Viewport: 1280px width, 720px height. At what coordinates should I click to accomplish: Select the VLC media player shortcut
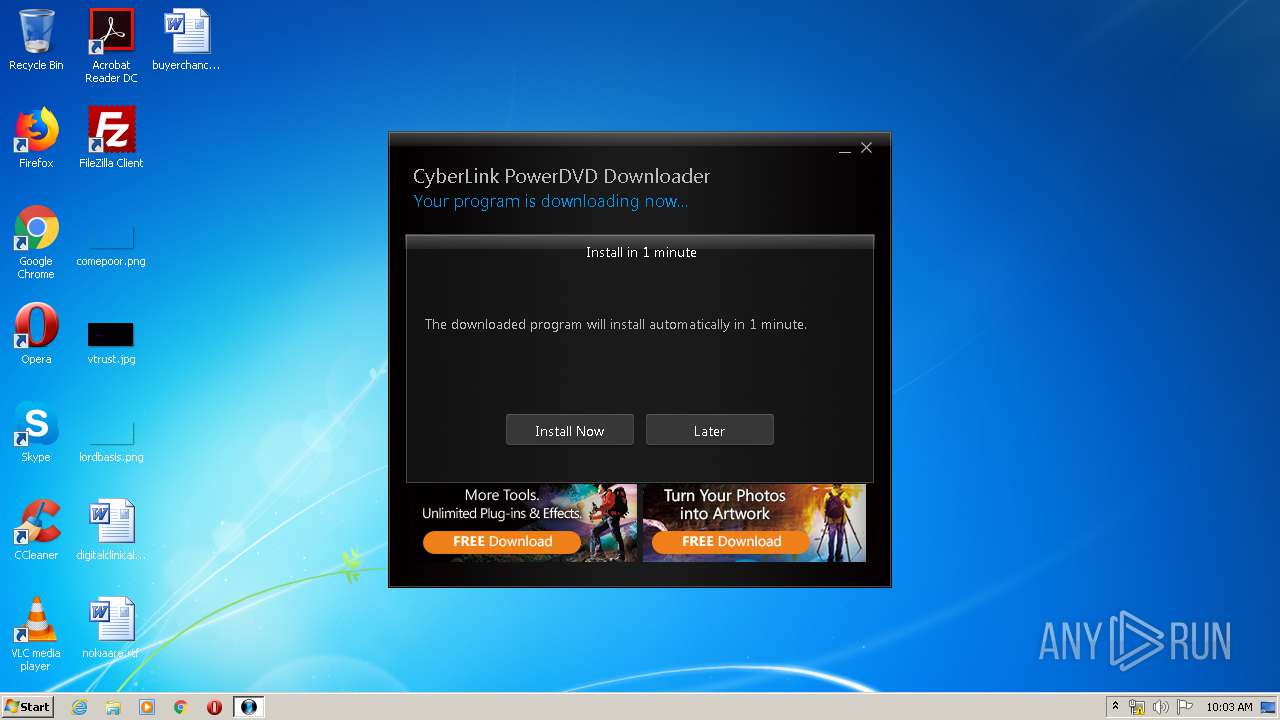click(x=36, y=634)
